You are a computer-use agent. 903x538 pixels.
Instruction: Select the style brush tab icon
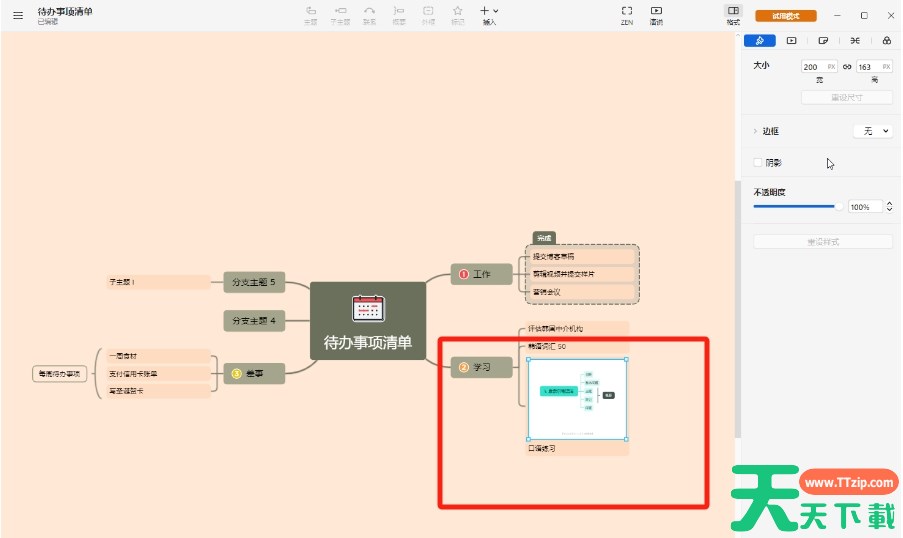760,41
